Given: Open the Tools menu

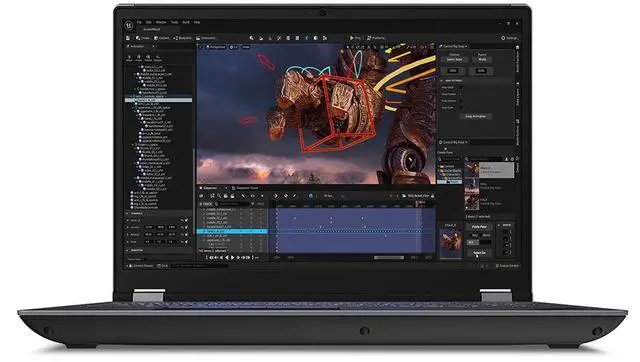Looking at the screenshot, I should [x=174, y=22].
